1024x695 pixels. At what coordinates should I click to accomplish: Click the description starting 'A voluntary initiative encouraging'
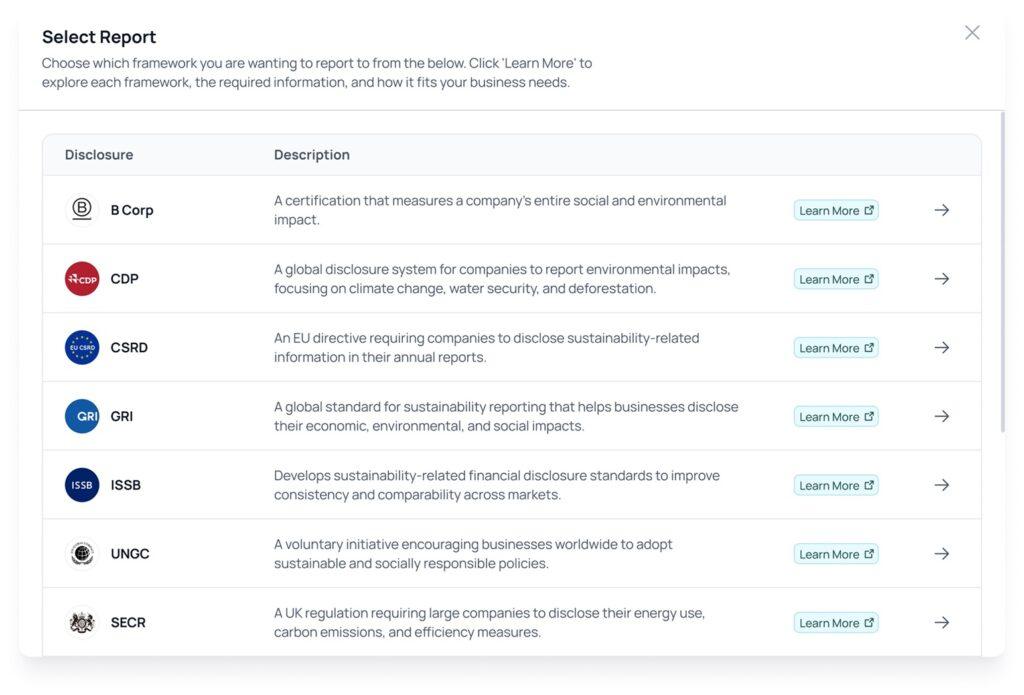(x=473, y=554)
